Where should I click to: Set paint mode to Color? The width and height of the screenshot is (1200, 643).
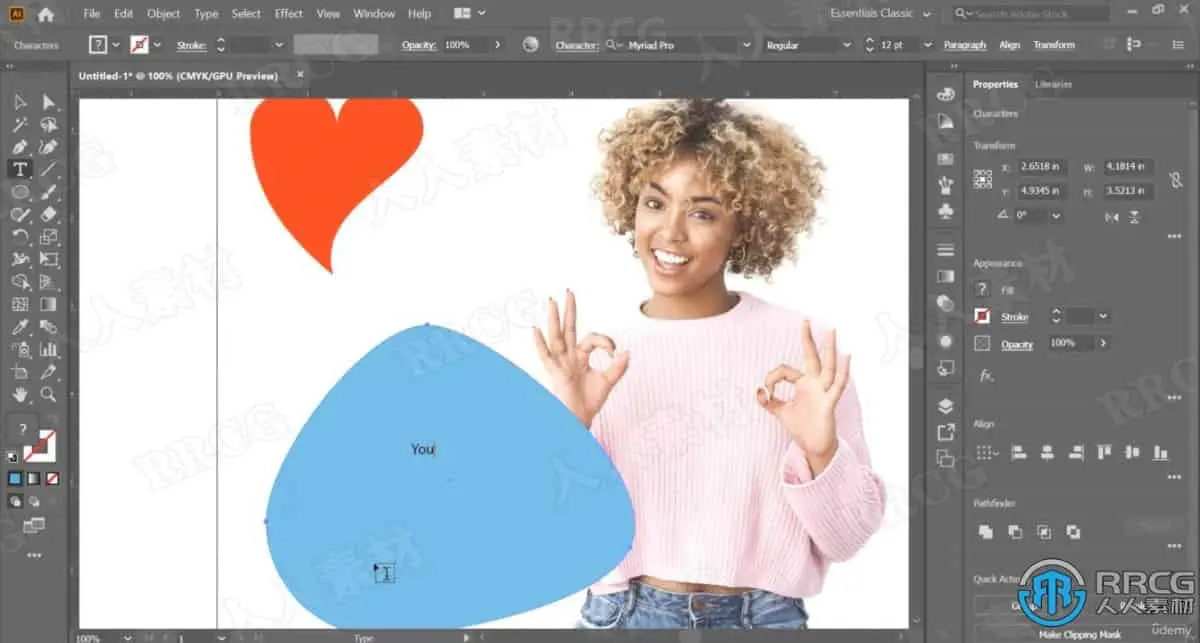pos(15,478)
